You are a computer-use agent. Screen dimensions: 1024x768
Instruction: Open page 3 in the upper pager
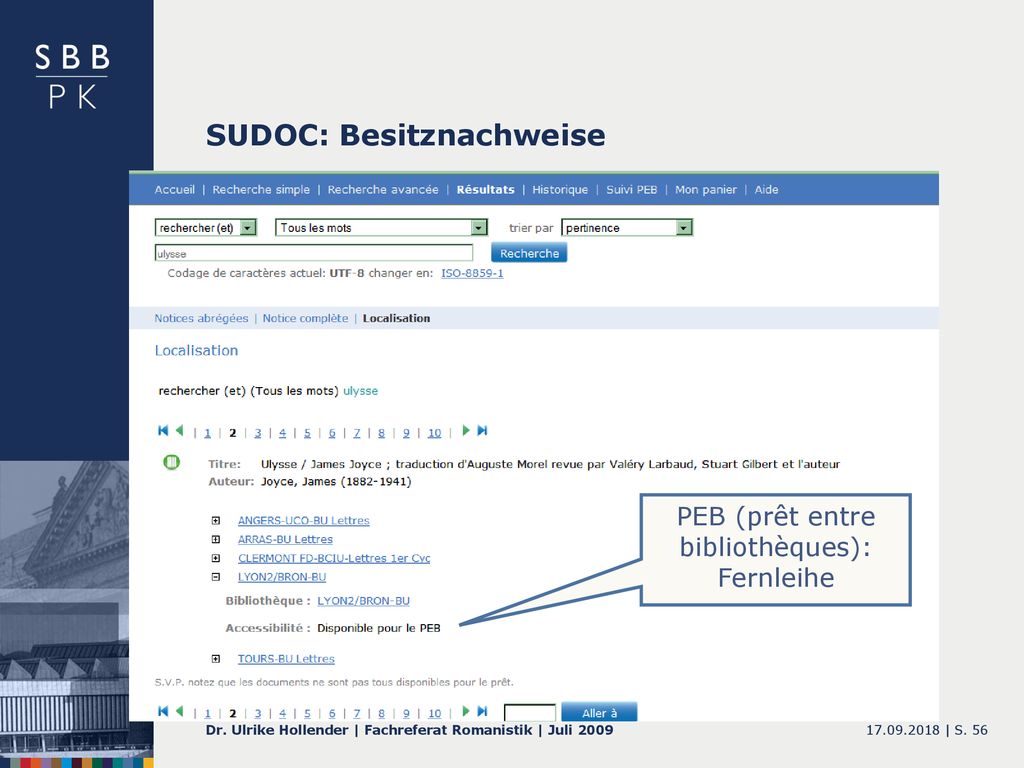pos(258,432)
